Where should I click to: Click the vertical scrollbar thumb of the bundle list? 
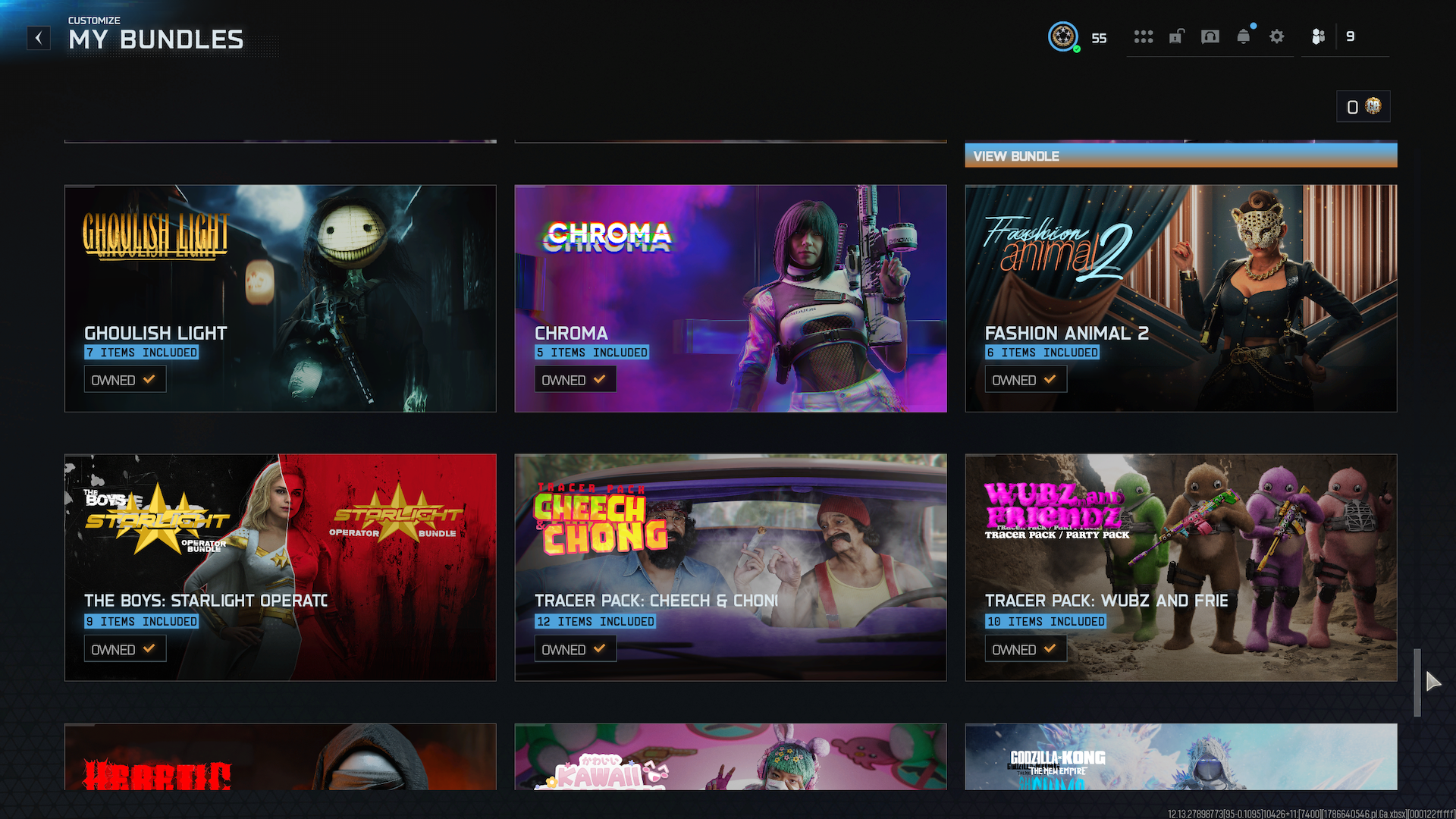click(1417, 682)
